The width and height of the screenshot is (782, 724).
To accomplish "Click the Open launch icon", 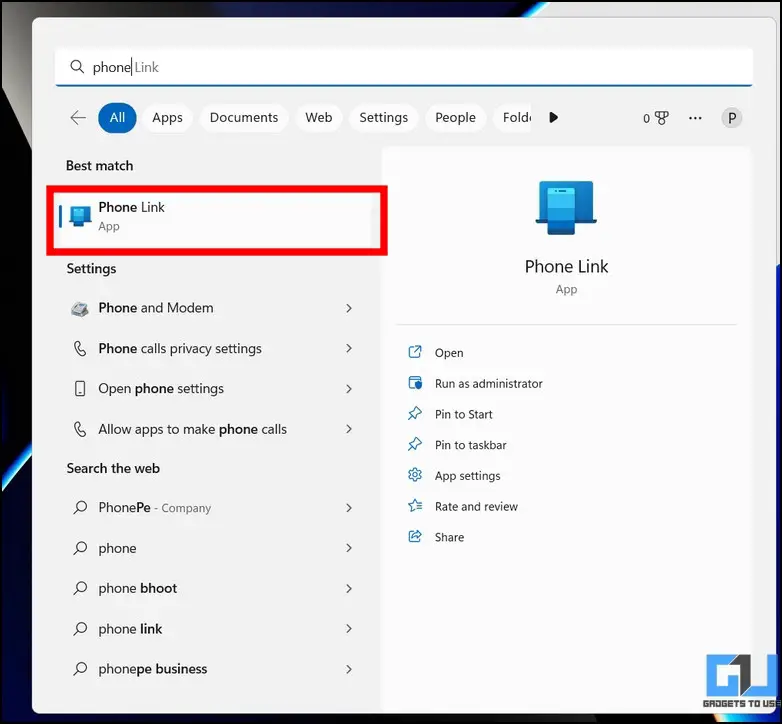I will [x=415, y=352].
